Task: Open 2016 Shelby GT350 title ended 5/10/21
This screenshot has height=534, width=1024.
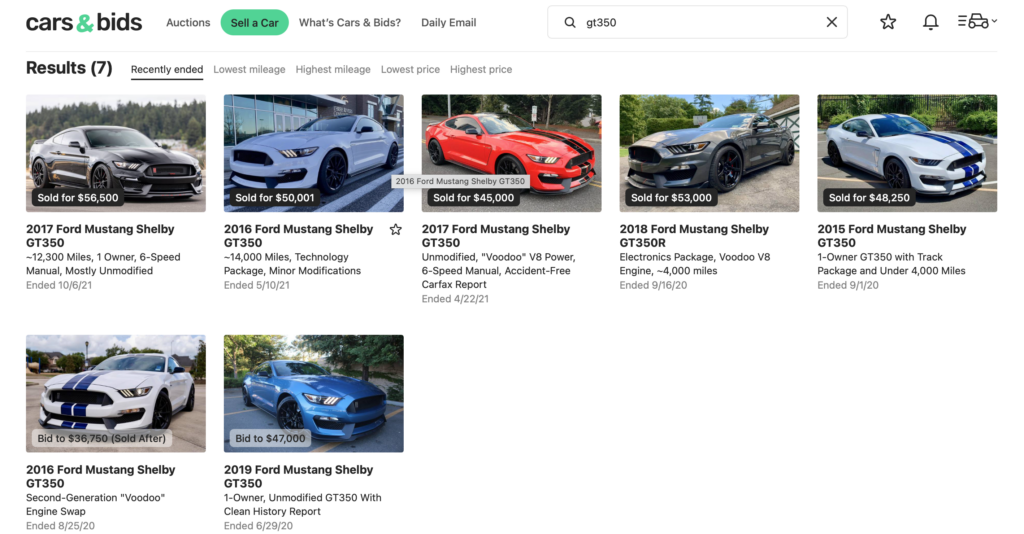Action: point(298,236)
